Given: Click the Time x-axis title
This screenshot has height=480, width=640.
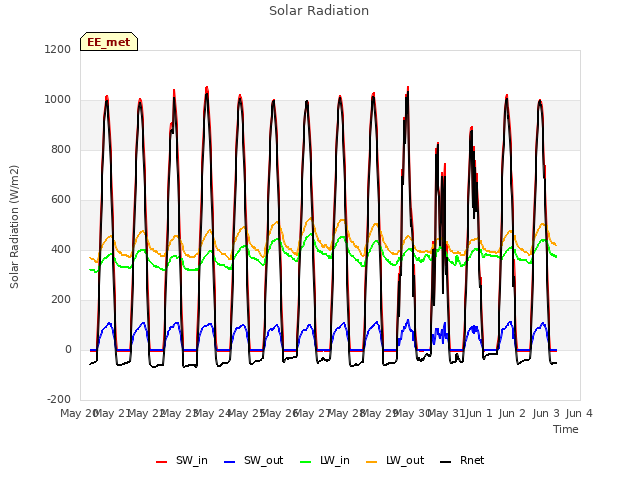Looking at the screenshot, I should pos(566,429).
